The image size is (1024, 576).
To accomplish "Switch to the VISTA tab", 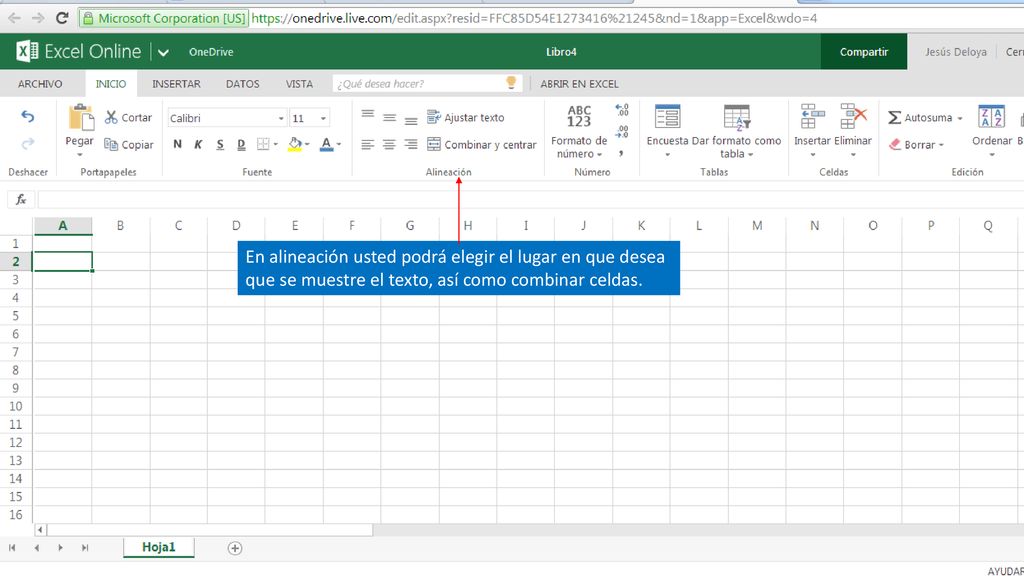I will point(299,84).
